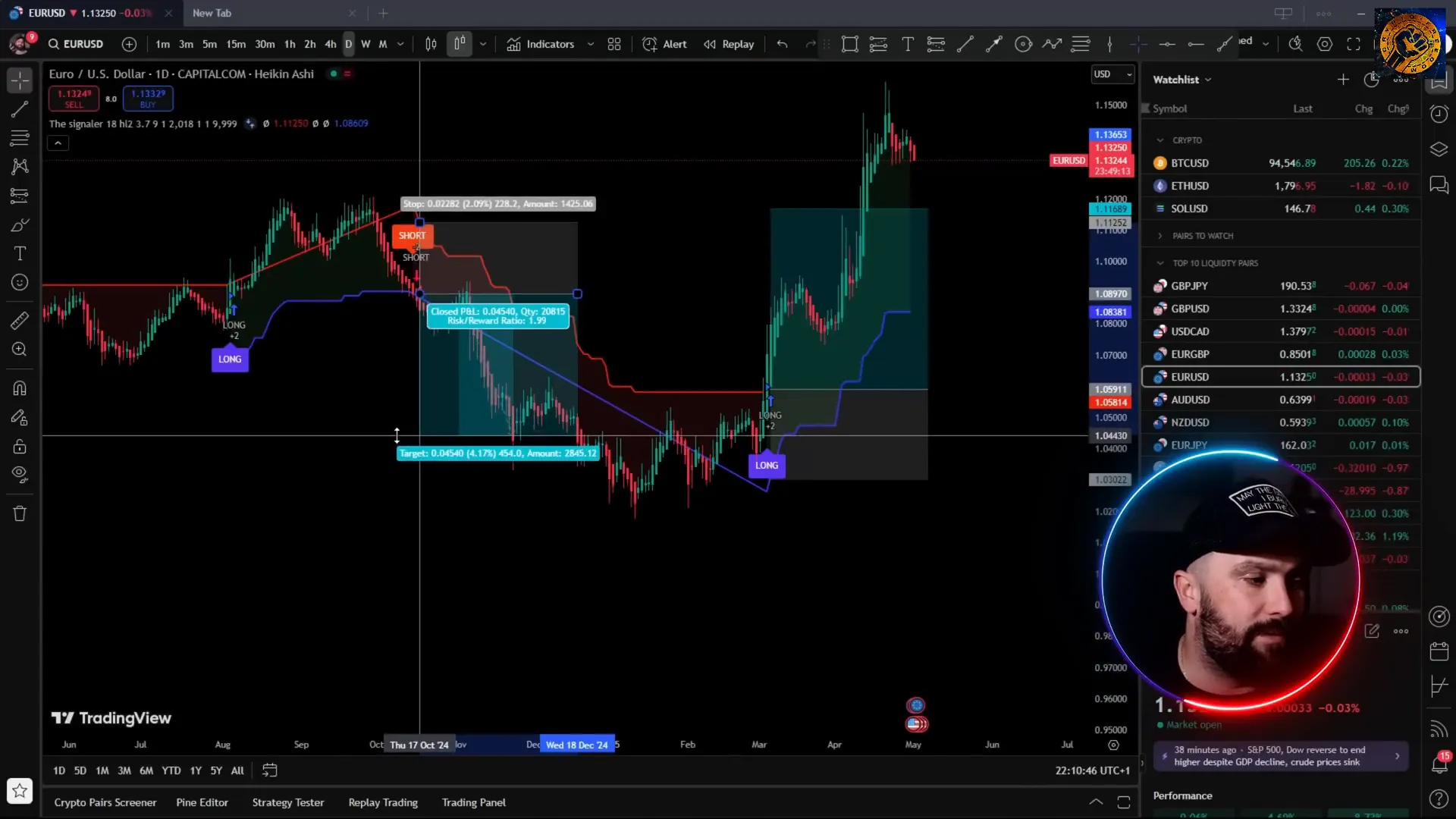1456x819 pixels.
Task: Open indicator templates grid icon
Action: pyautogui.click(x=614, y=44)
